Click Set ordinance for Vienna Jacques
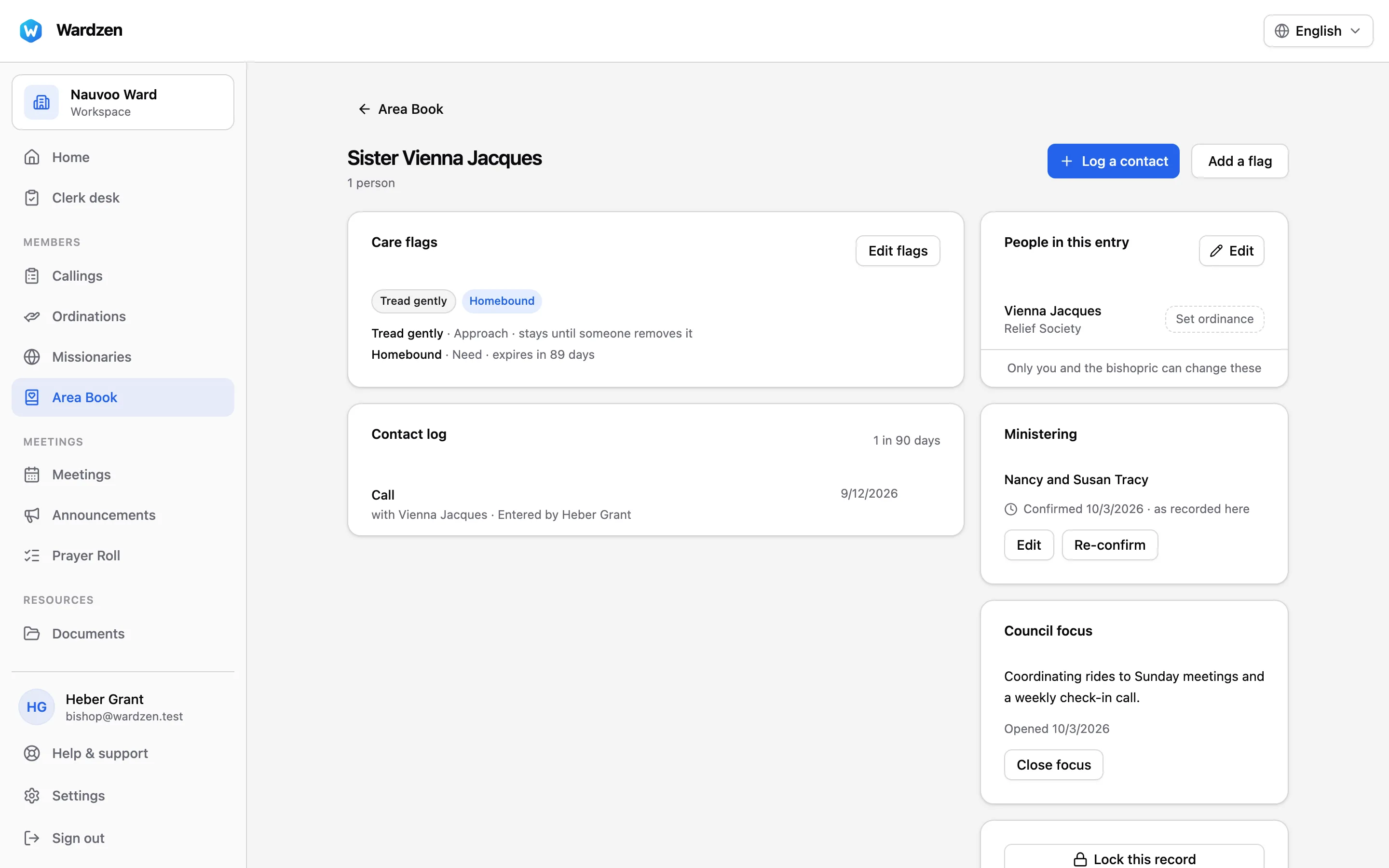The image size is (1389, 868). click(1214, 319)
